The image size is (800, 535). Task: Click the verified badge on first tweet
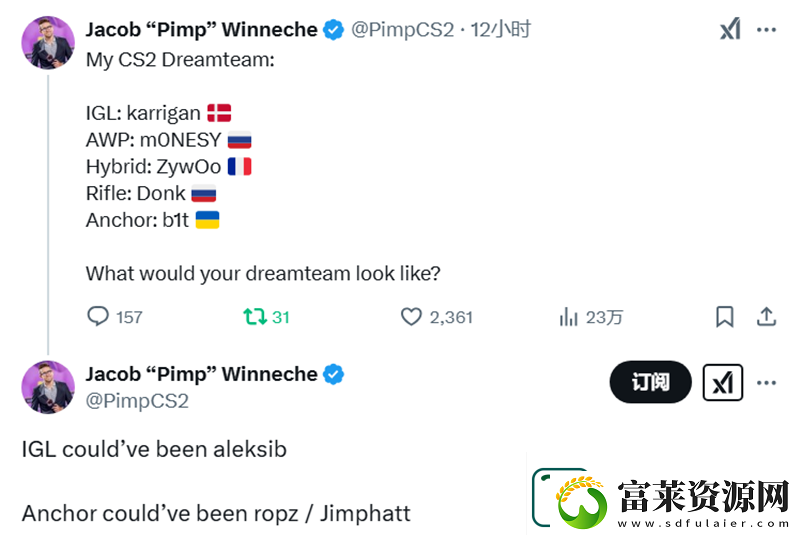pos(334,30)
